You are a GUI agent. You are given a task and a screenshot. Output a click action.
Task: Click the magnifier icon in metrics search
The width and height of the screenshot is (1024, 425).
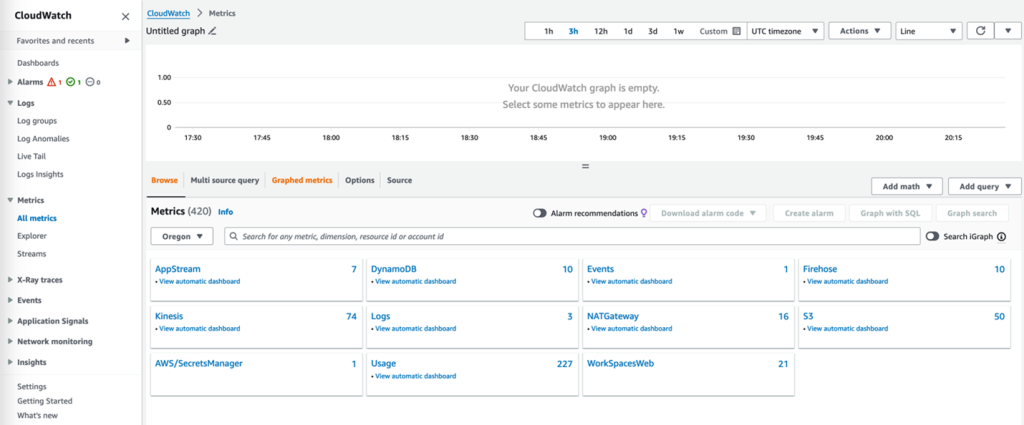pyautogui.click(x=234, y=236)
